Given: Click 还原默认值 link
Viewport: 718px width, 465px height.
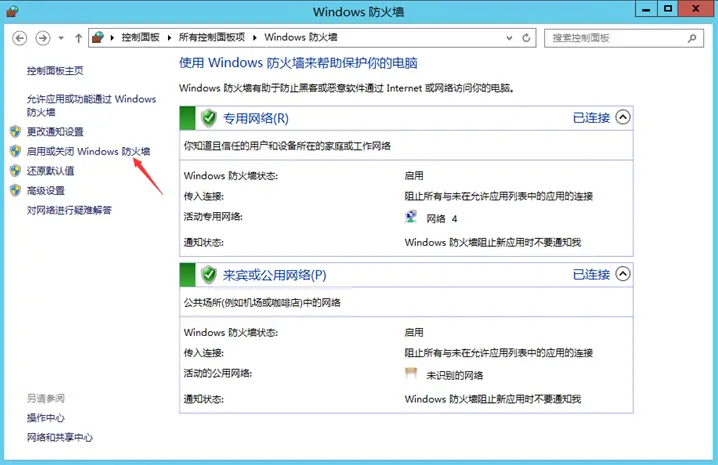Looking at the screenshot, I should (x=50, y=171).
